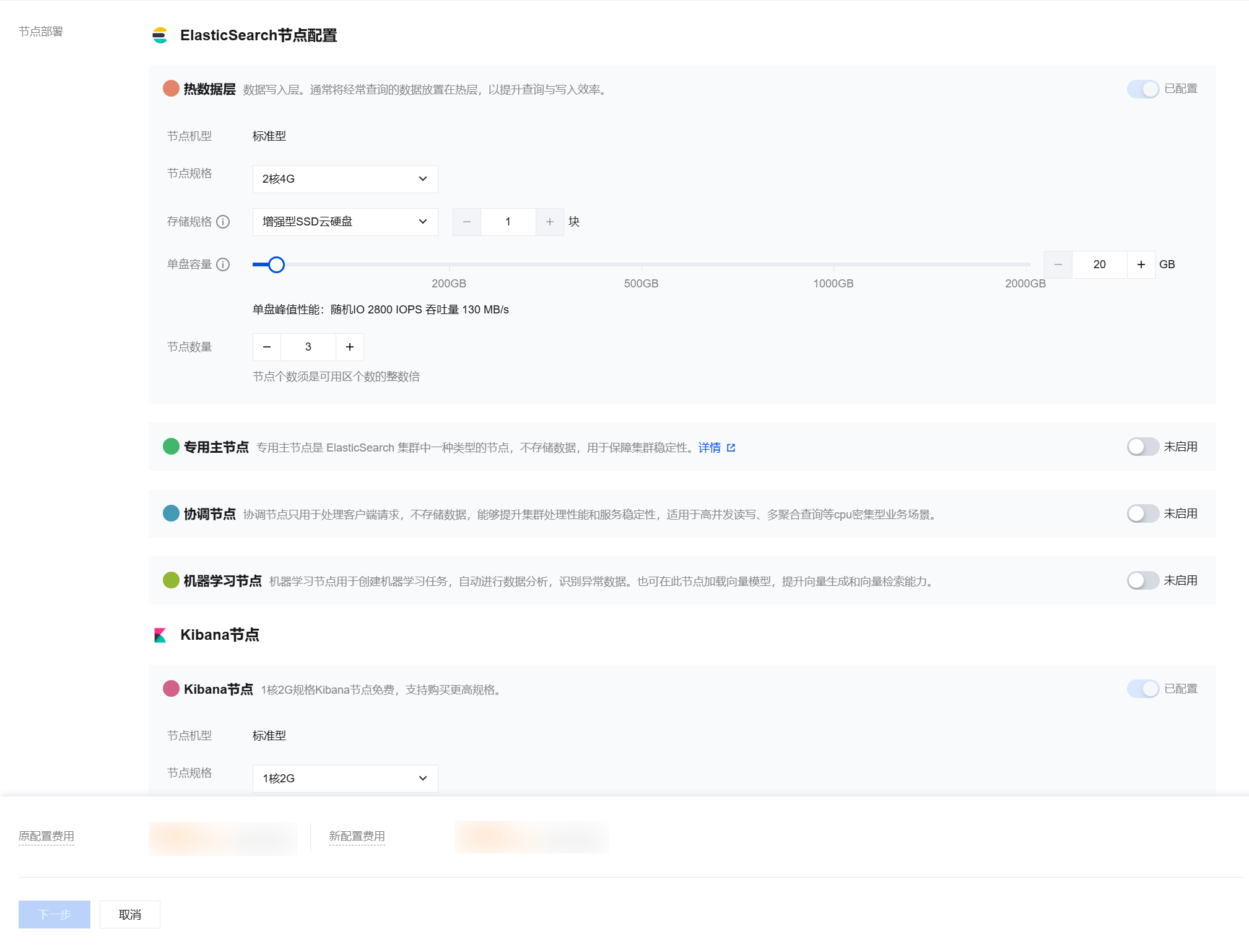Increase disk capacity GB with plus
This screenshot has height=952, width=1249.
click(1141, 264)
